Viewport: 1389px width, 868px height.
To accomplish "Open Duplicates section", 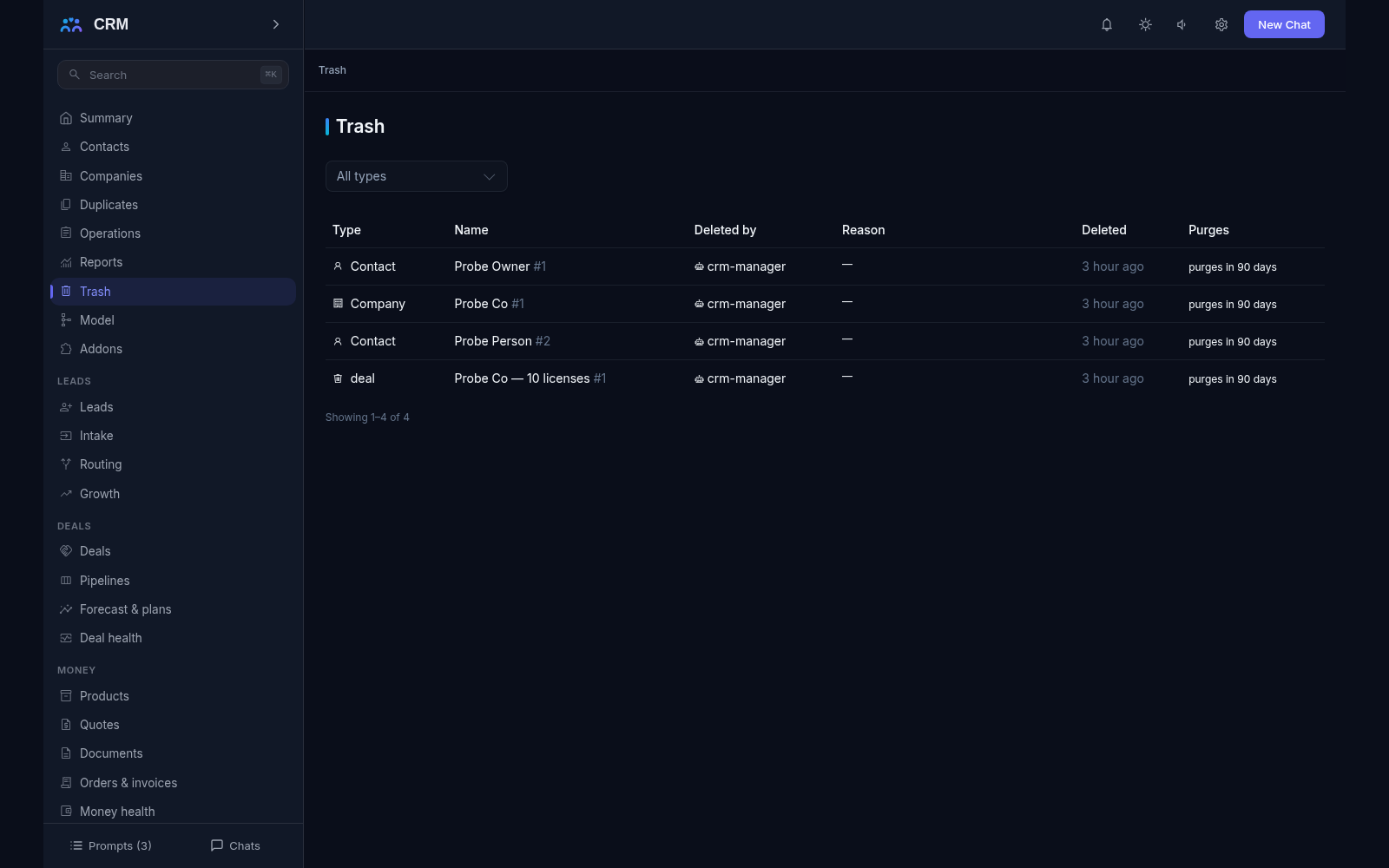I will click(x=174, y=205).
